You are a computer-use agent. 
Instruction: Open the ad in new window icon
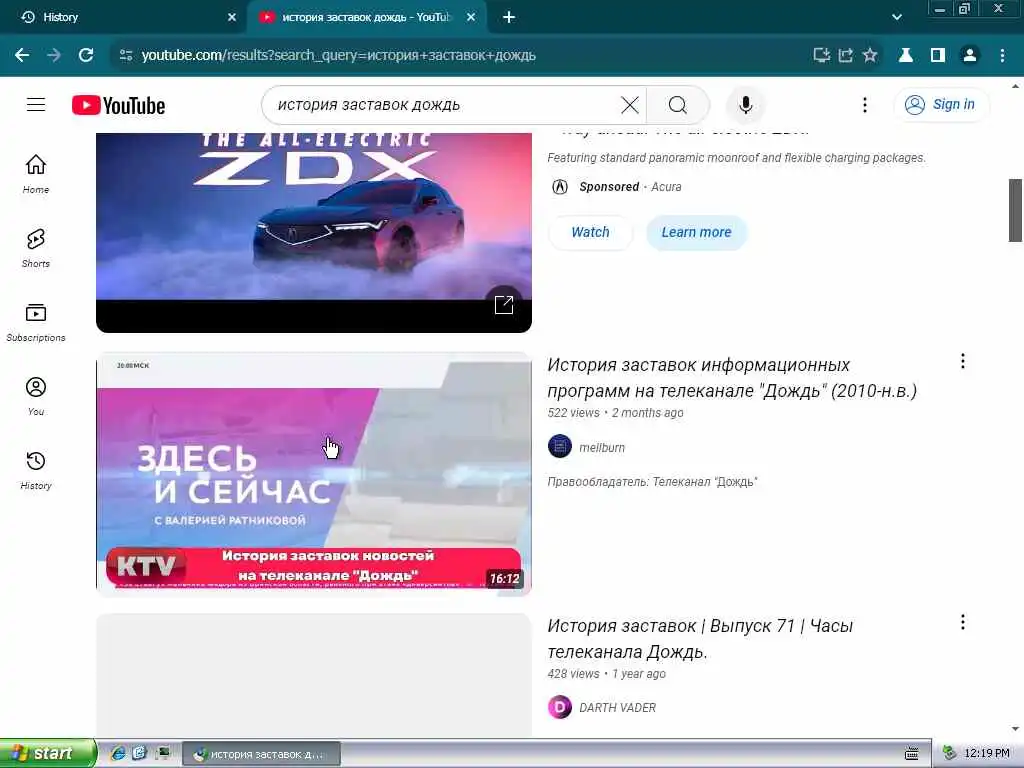point(504,304)
